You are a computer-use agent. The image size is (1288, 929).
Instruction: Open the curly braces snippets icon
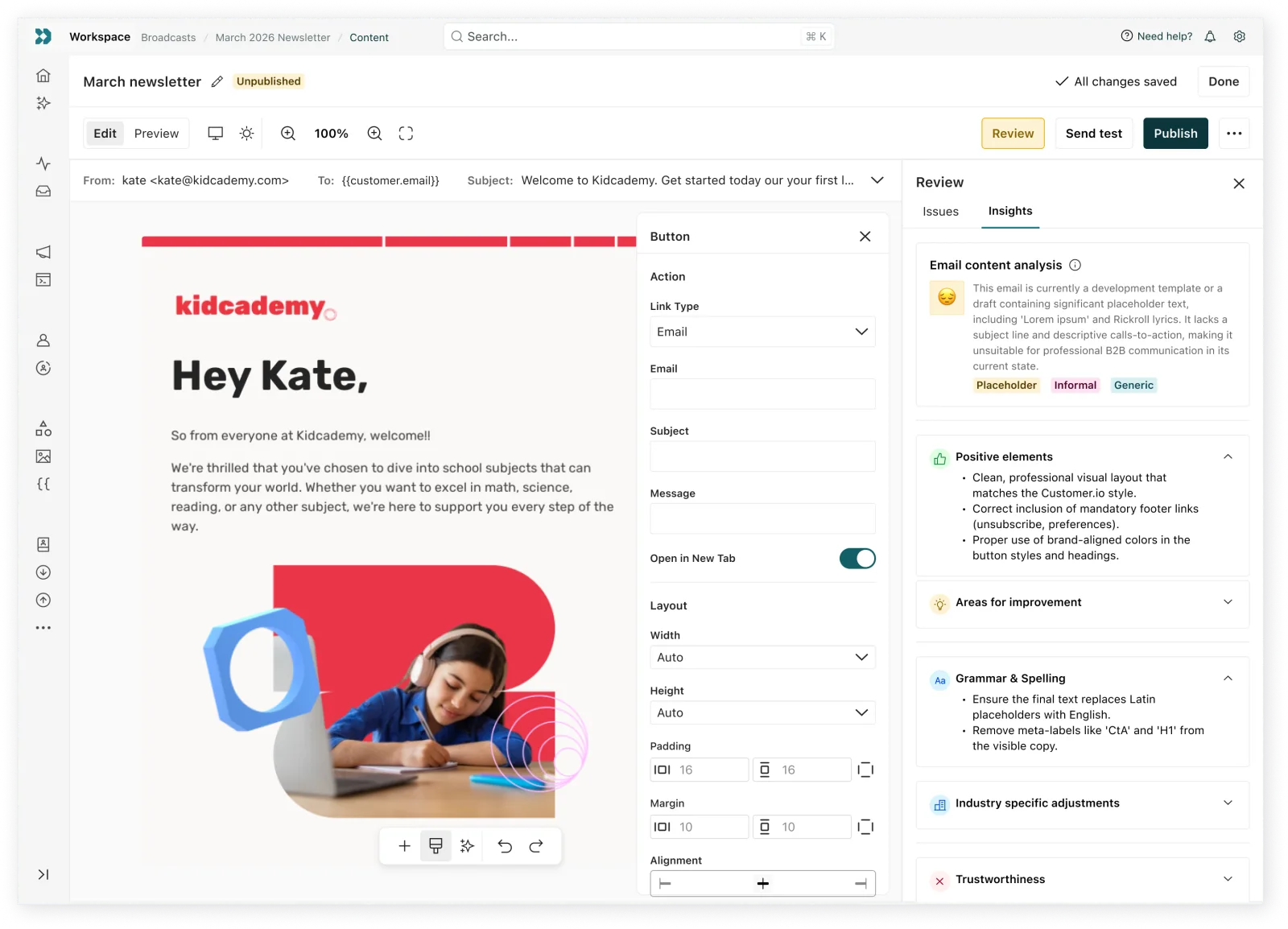[43, 484]
